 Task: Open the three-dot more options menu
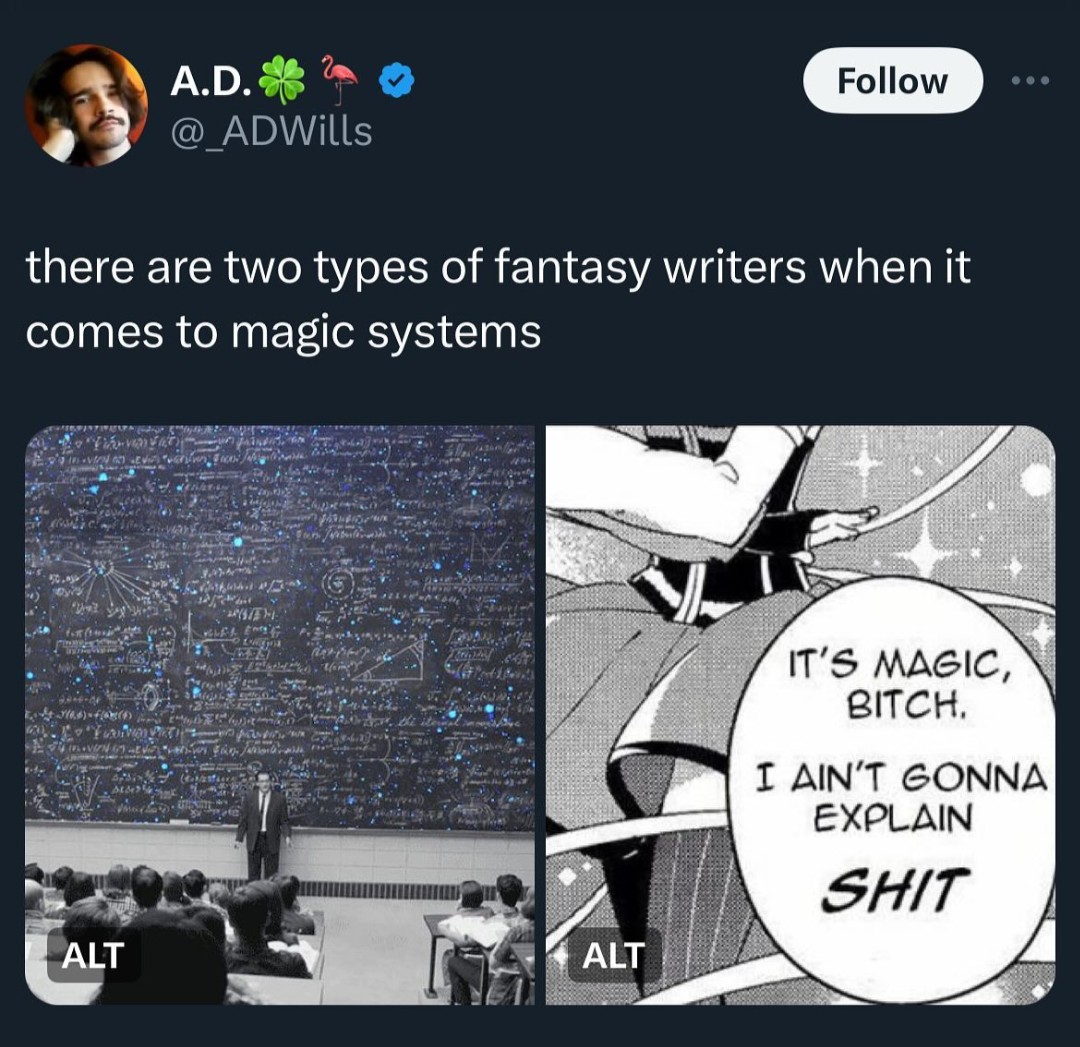(x=1030, y=81)
